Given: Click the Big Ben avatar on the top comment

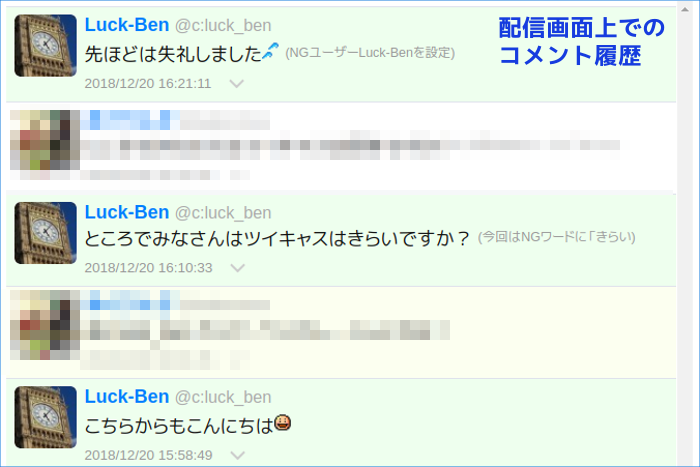Looking at the screenshot, I should click(x=46, y=46).
